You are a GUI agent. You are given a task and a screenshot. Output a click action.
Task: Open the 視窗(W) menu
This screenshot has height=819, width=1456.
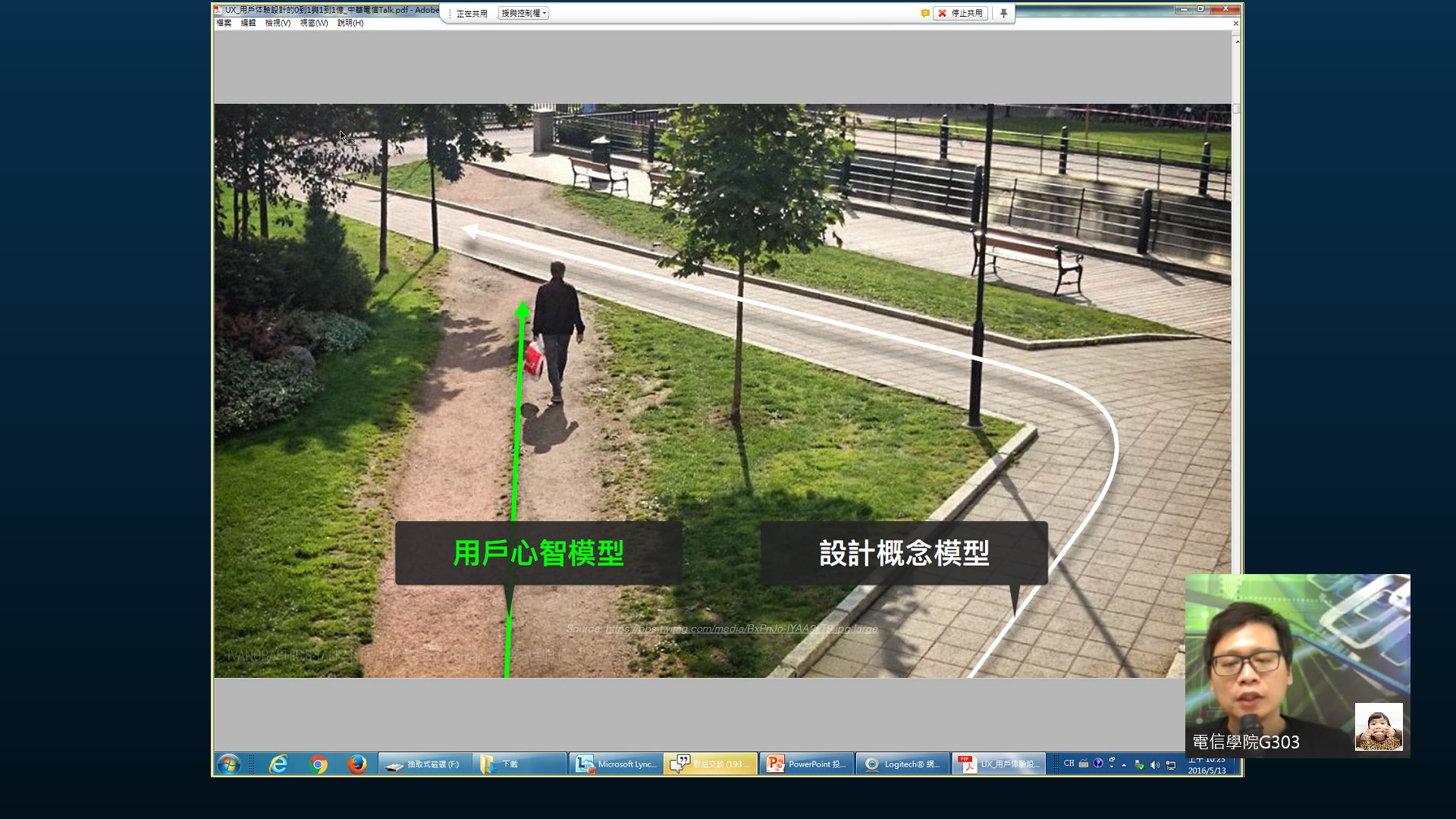[313, 23]
